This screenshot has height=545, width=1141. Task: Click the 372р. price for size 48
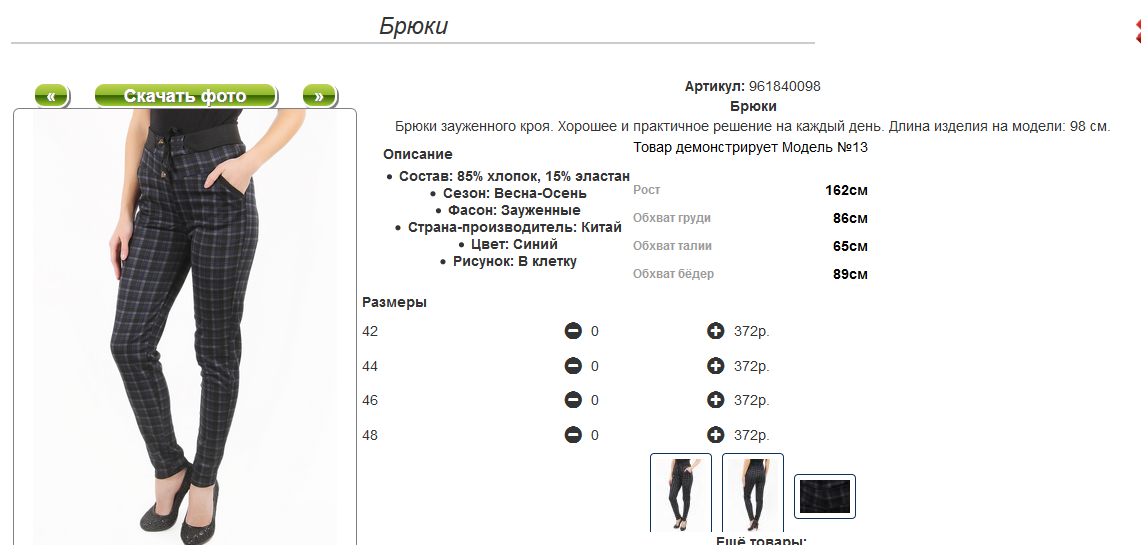[752, 435]
